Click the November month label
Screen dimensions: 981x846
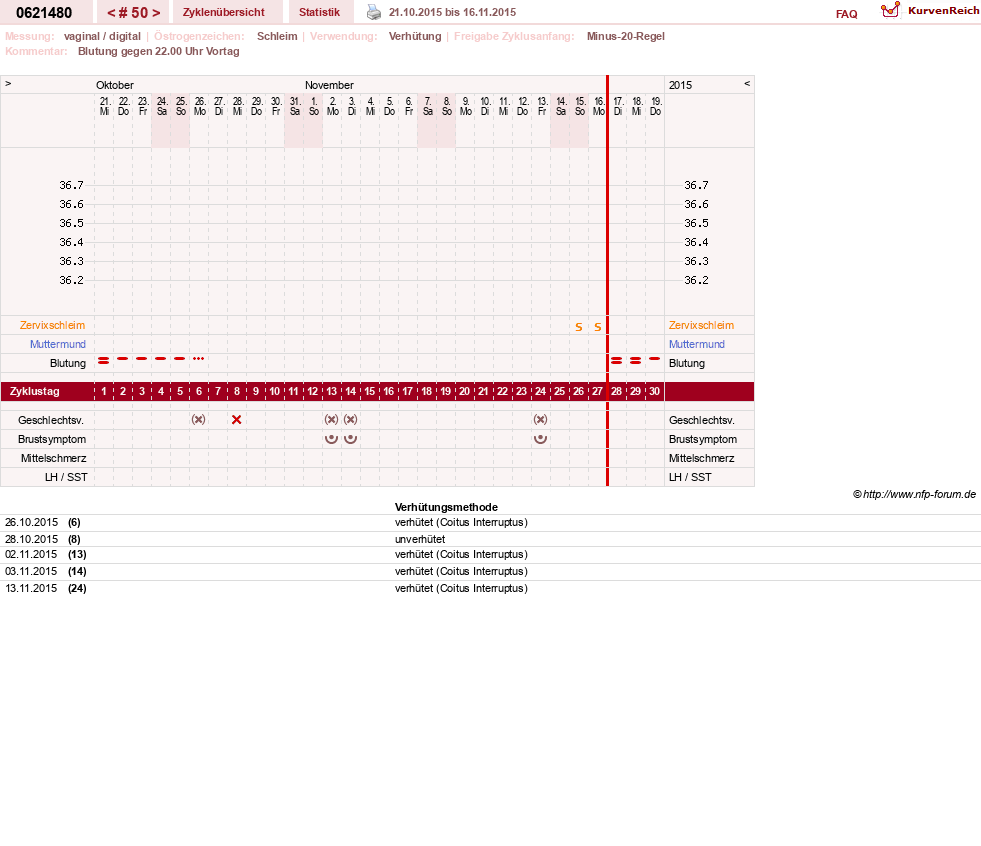(329, 85)
